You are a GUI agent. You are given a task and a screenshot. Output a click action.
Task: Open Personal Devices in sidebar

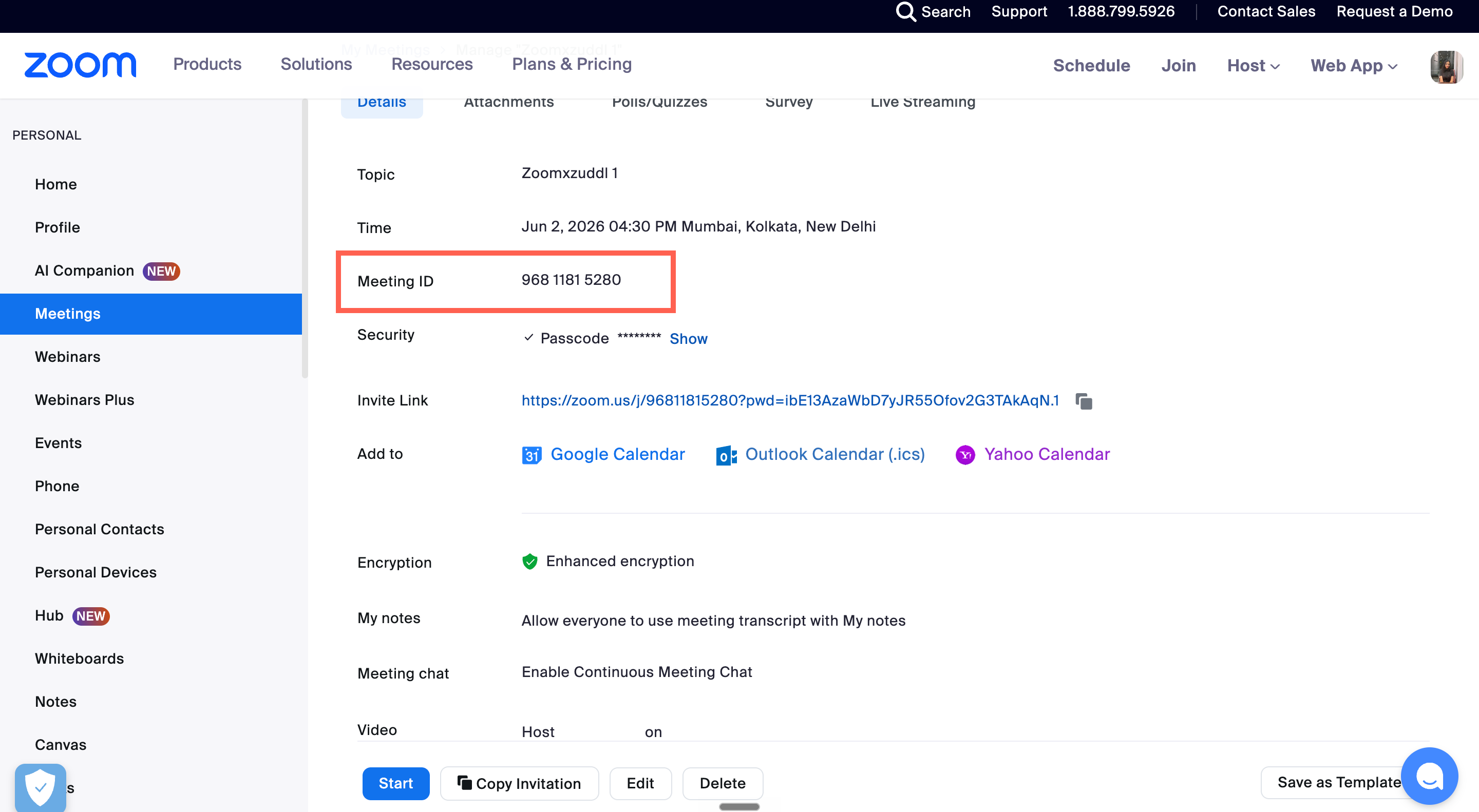tap(96, 572)
